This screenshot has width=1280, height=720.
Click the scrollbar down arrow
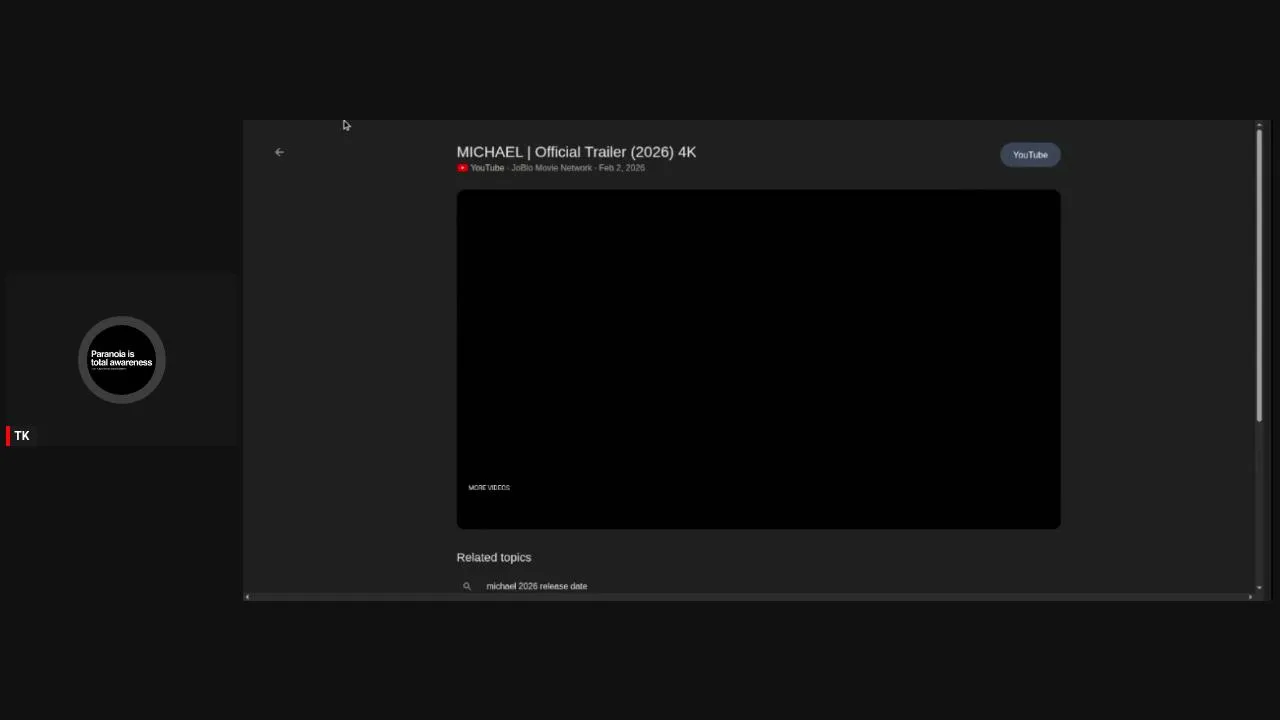click(1259, 587)
